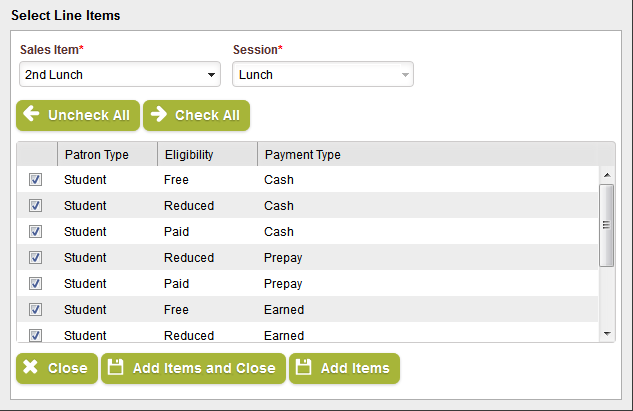Click the save icon on Add Items button
The height and width of the screenshot is (411, 633).
[x=304, y=368]
